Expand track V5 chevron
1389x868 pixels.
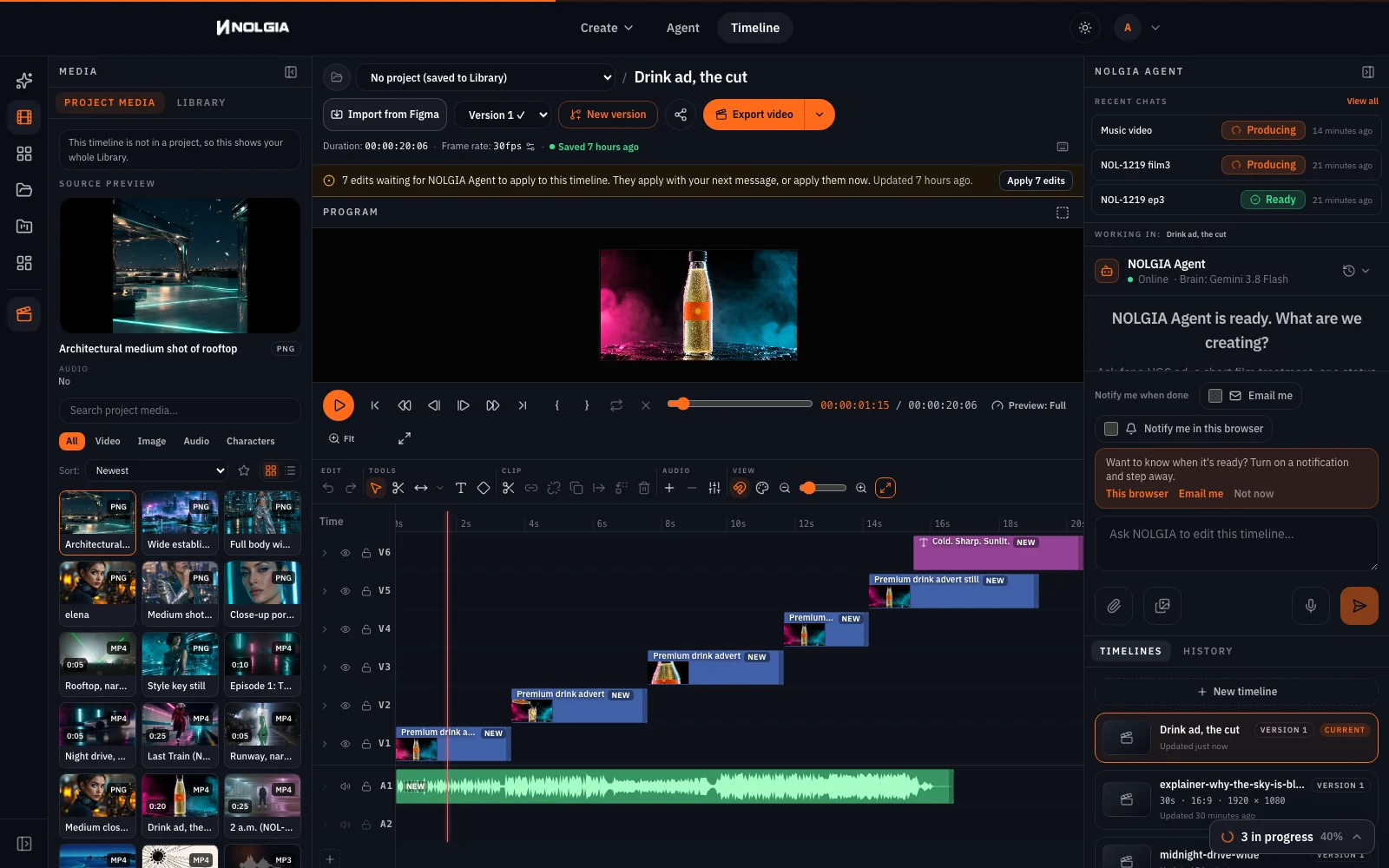[325, 591]
